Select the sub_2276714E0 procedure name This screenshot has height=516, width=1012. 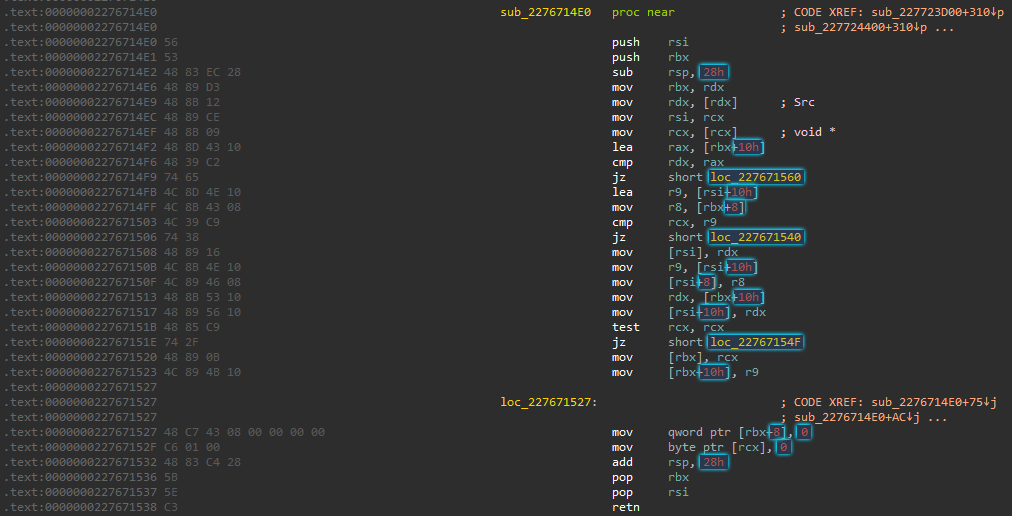(545, 12)
